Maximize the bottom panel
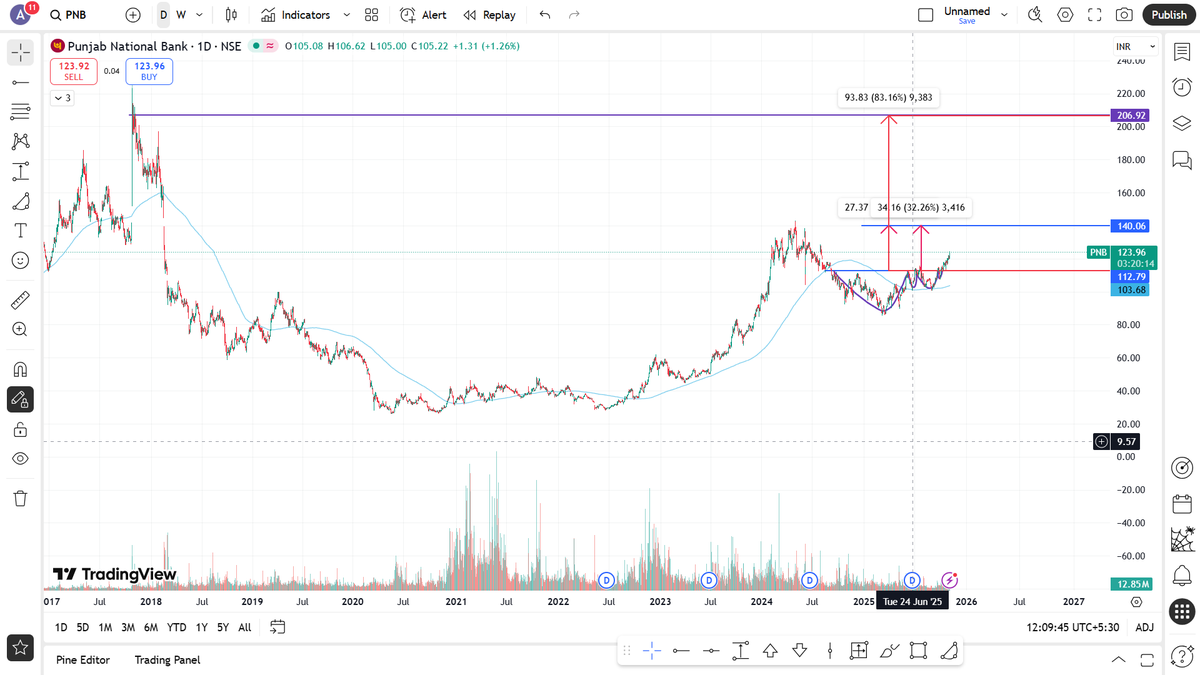Image resolution: width=1200 pixels, height=675 pixels. pyautogui.click(x=1146, y=660)
